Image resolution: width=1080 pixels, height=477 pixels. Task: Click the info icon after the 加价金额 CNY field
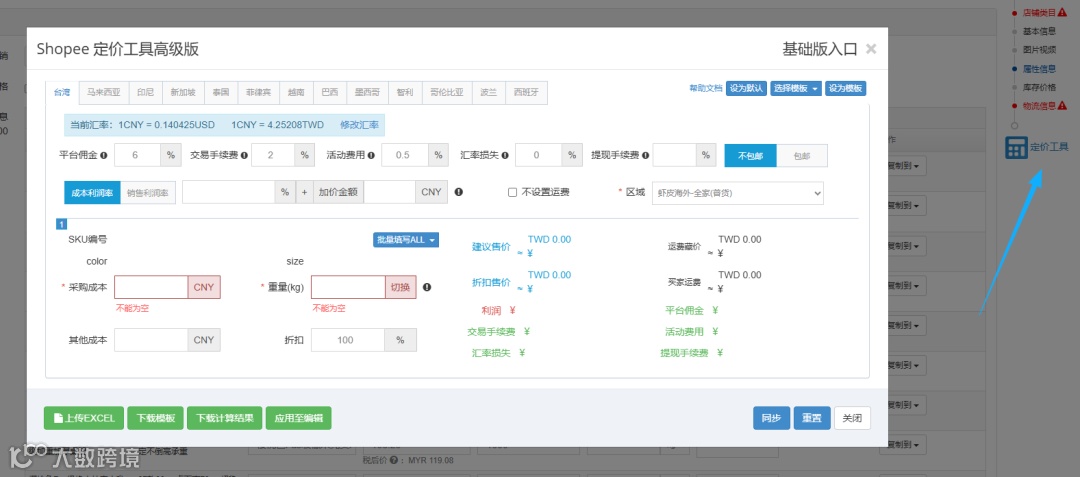click(x=458, y=192)
